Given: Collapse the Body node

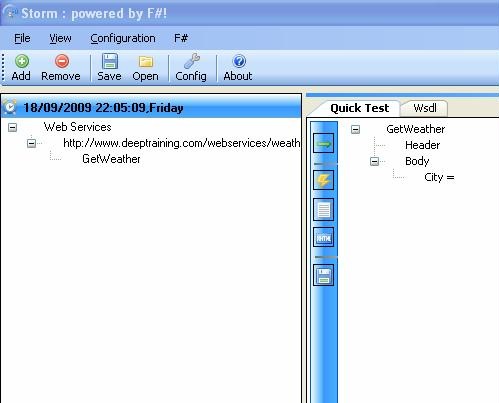Looking at the screenshot, I should [x=374, y=162].
